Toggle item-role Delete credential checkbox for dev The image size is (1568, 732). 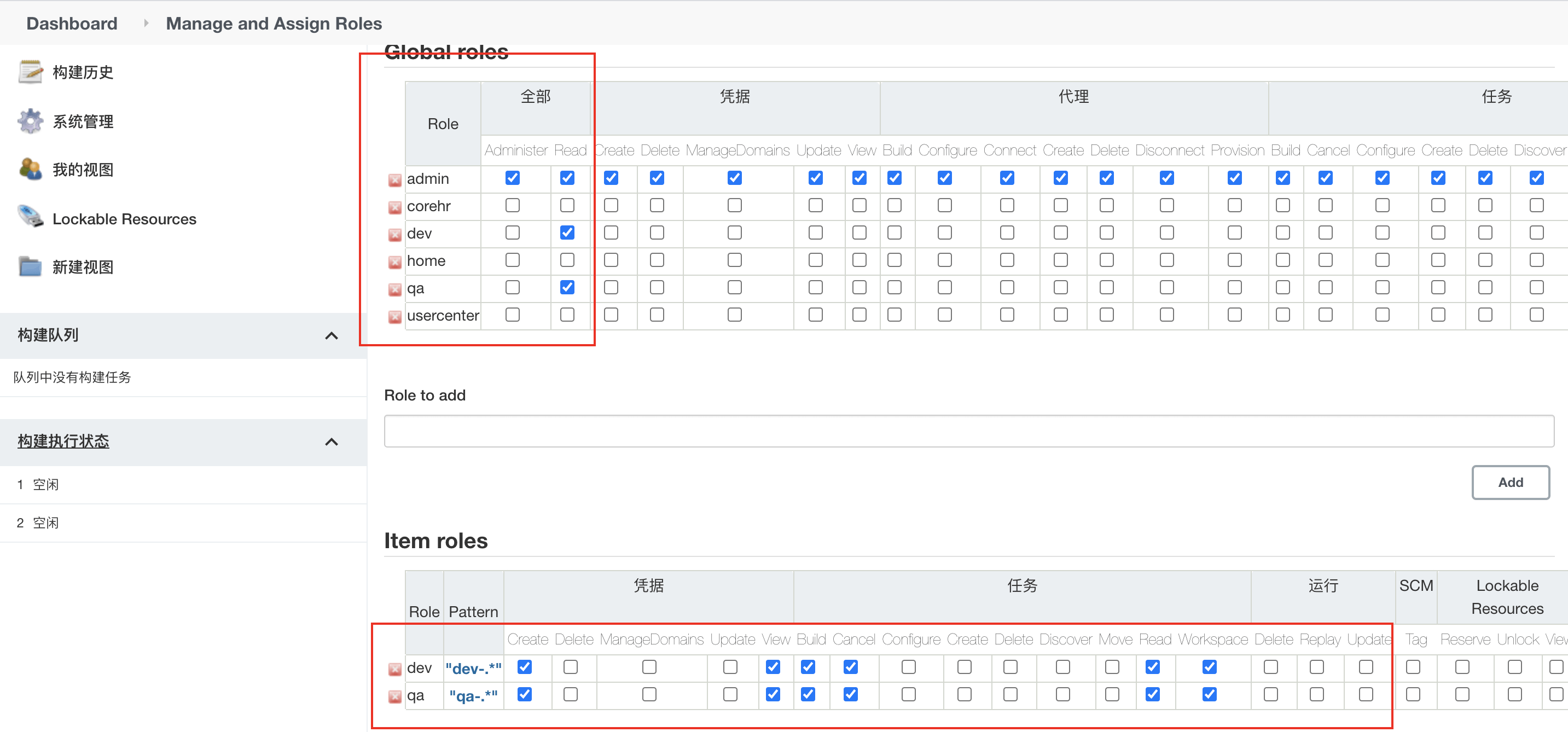(570, 667)
